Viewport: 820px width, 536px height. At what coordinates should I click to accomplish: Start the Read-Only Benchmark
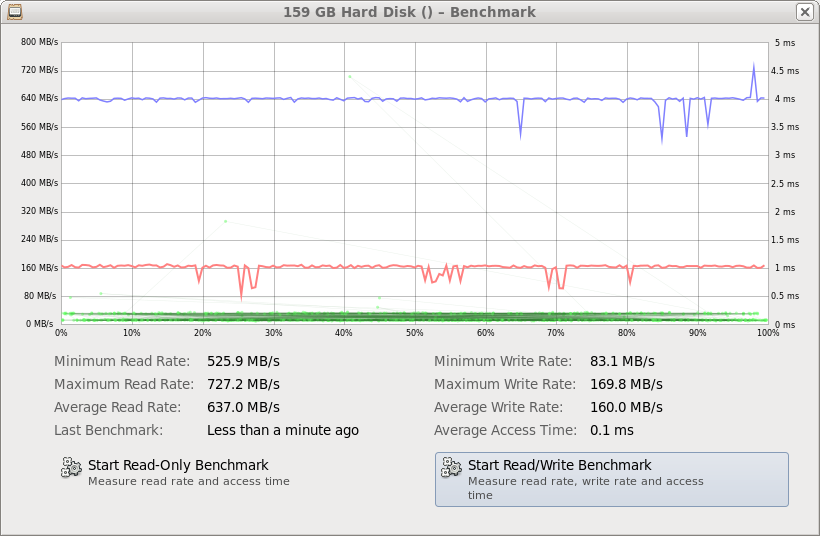click(x=178, y=465)
